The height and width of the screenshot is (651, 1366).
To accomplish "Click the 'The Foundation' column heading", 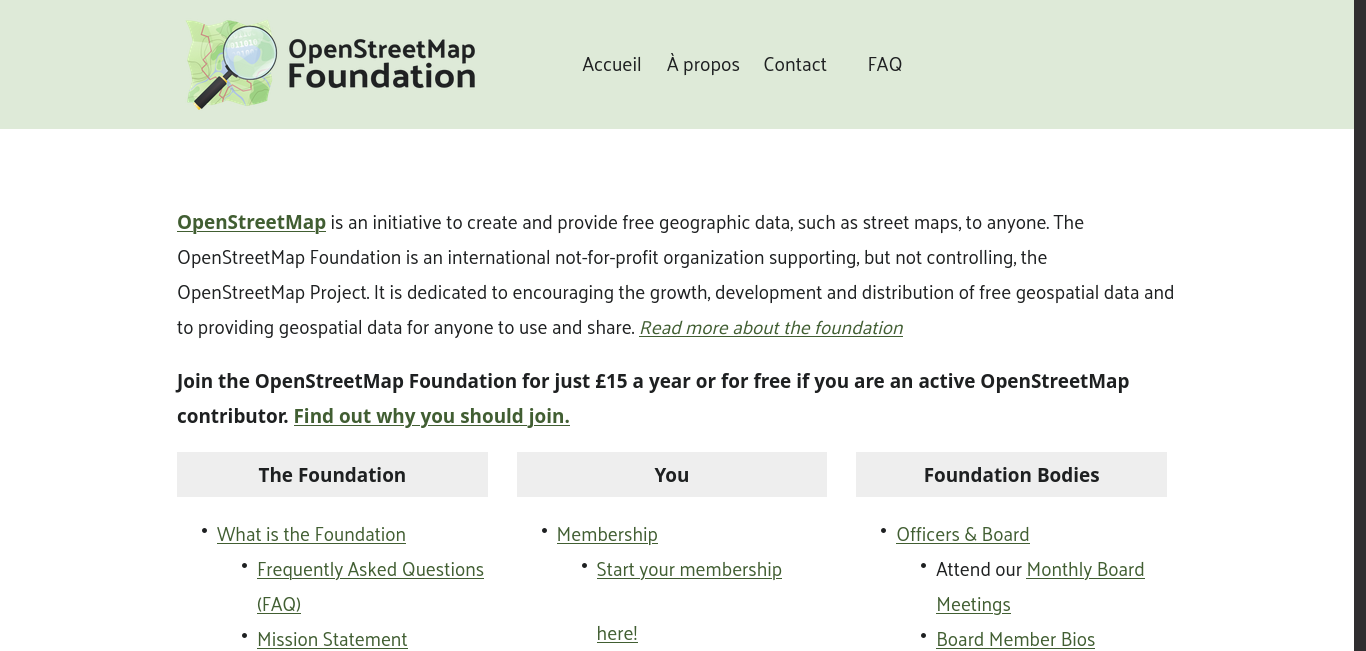I will [x=332, y=475].
